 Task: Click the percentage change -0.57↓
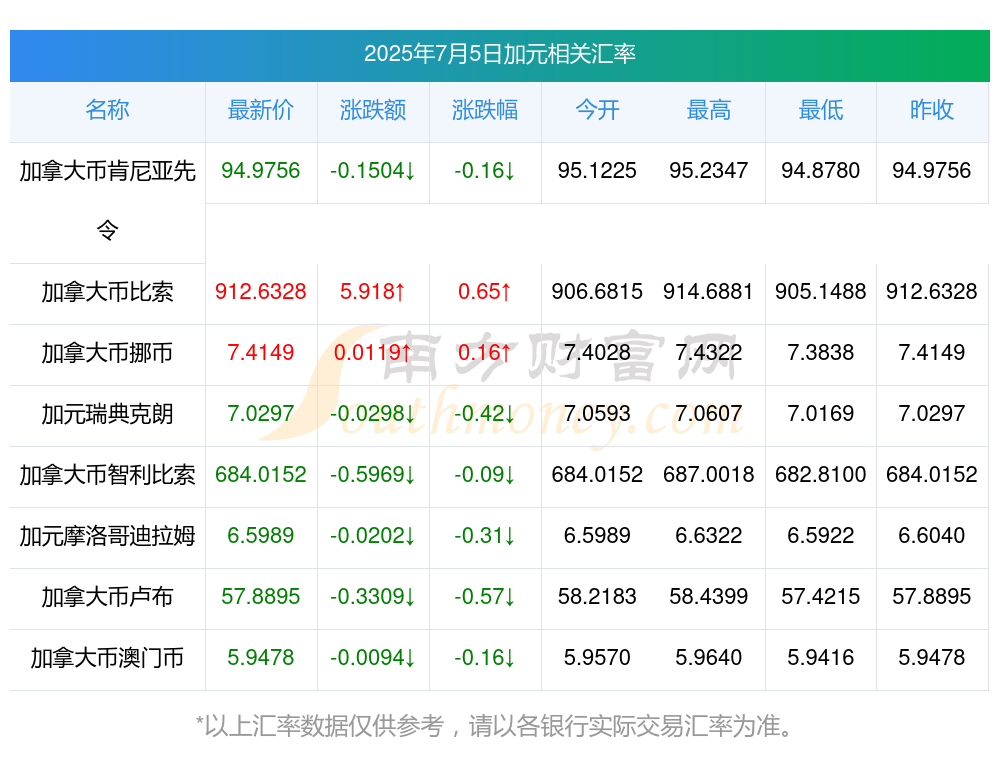point(485,597)
